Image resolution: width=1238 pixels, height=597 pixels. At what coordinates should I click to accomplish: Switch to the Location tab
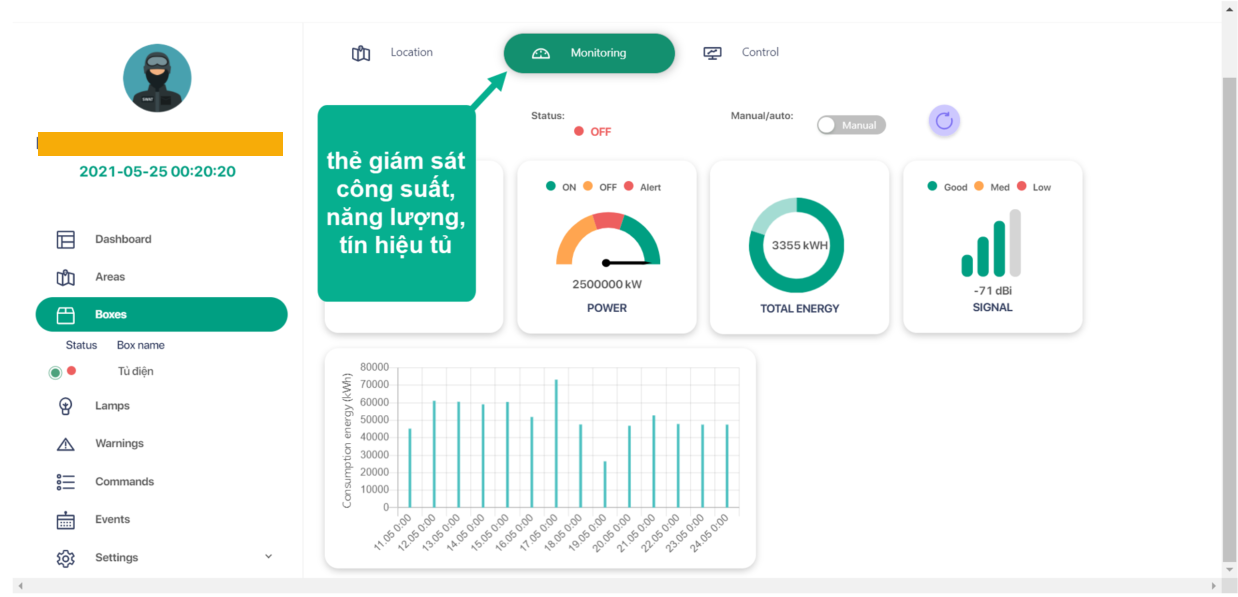point(392,53)
